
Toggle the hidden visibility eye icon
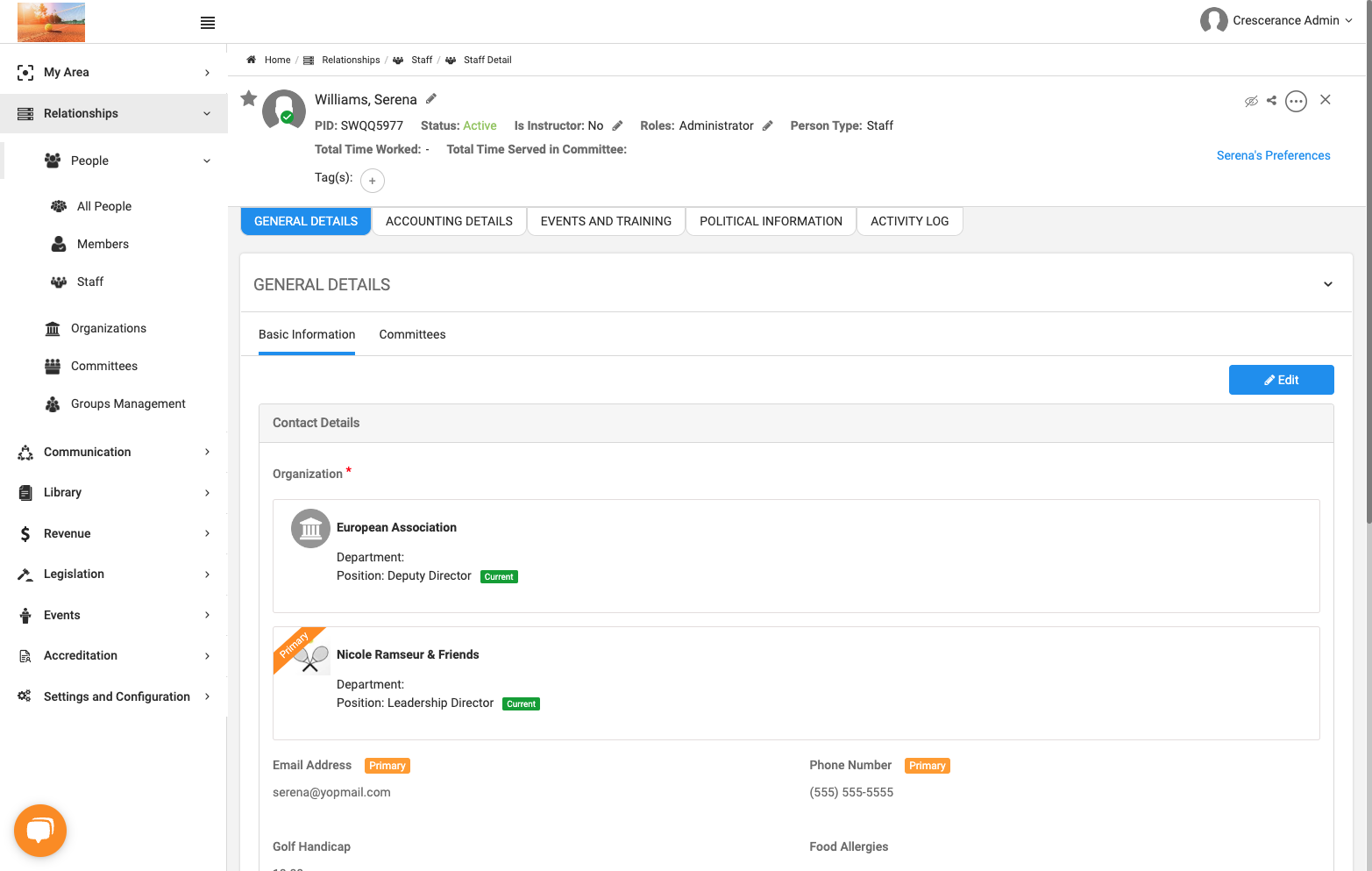pos(1251,101)
